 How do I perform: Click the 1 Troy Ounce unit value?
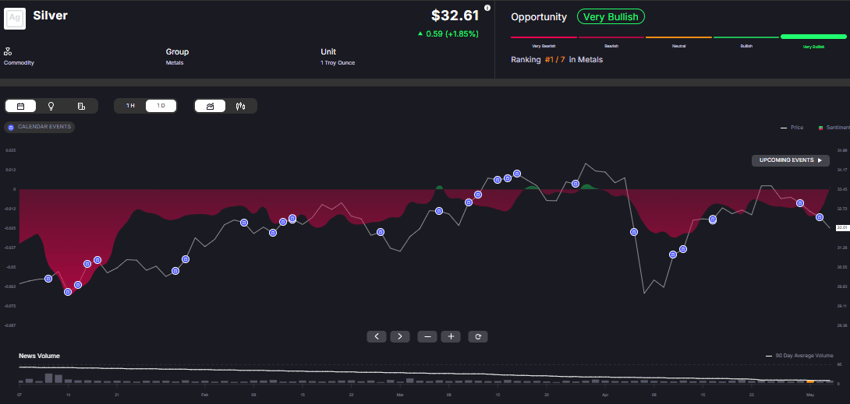tap(338, 63)
